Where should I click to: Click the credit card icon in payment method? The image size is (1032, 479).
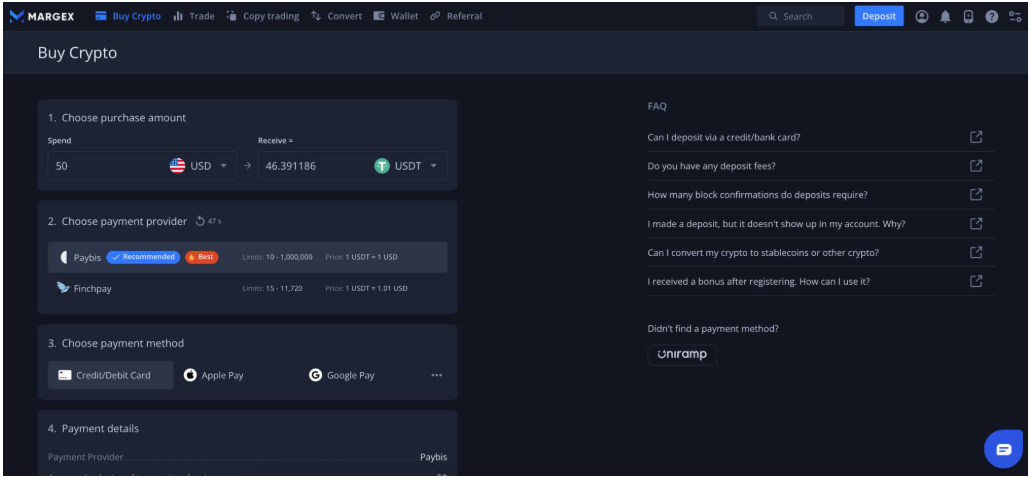pos(64,375)
